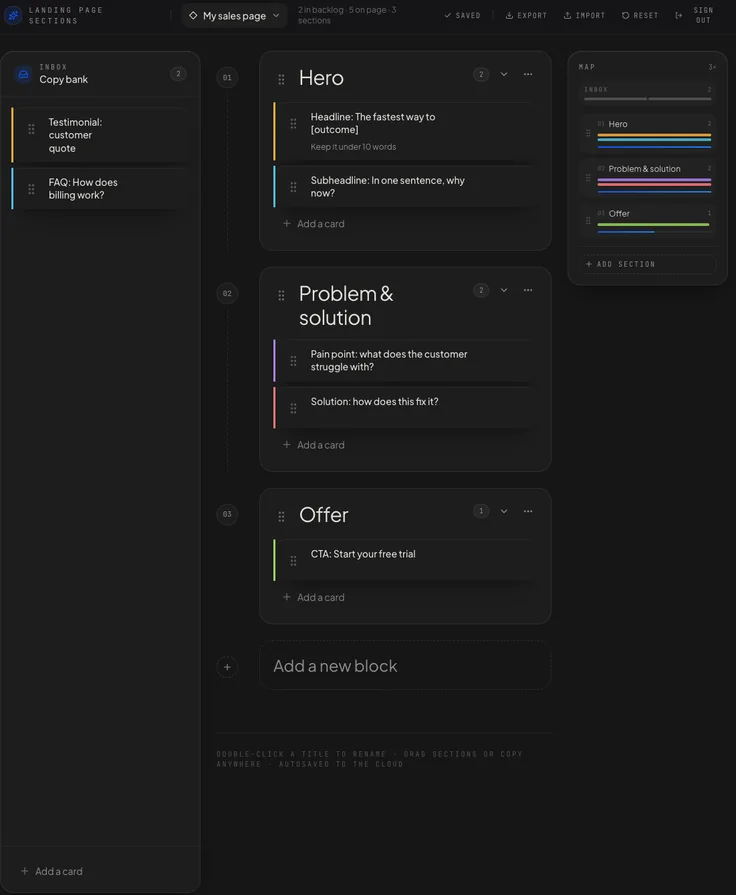The height and width of the screenshot is (895, 736).
Task: Click the Offer section drag handle
Action: point(281,517)
